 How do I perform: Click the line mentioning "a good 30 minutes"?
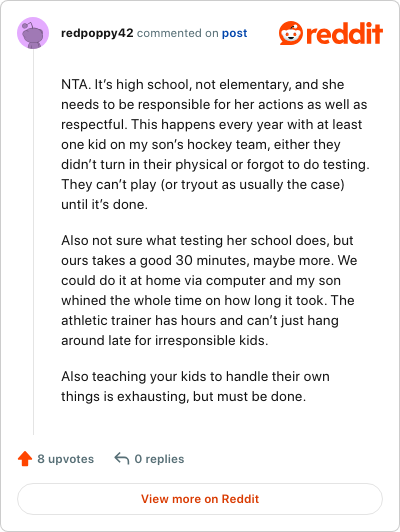[209, 261]
